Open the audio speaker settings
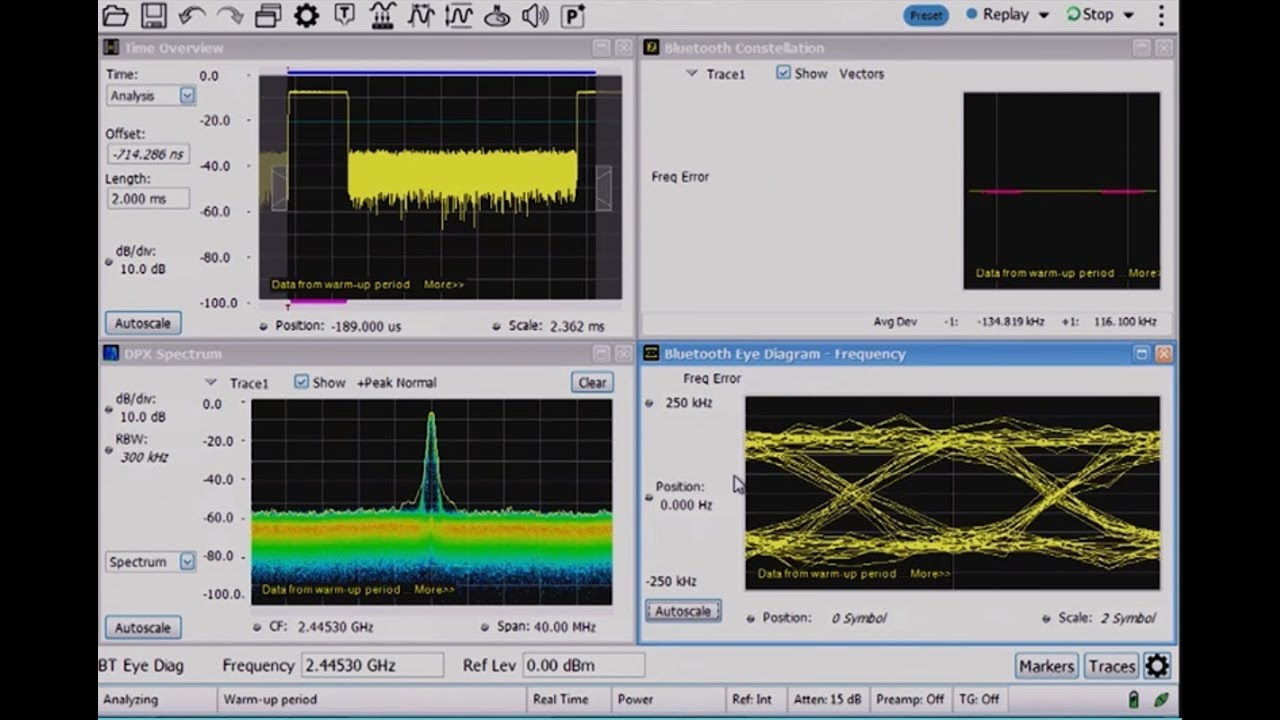This screenshot has height=720, width=1280. coord(535,15)
